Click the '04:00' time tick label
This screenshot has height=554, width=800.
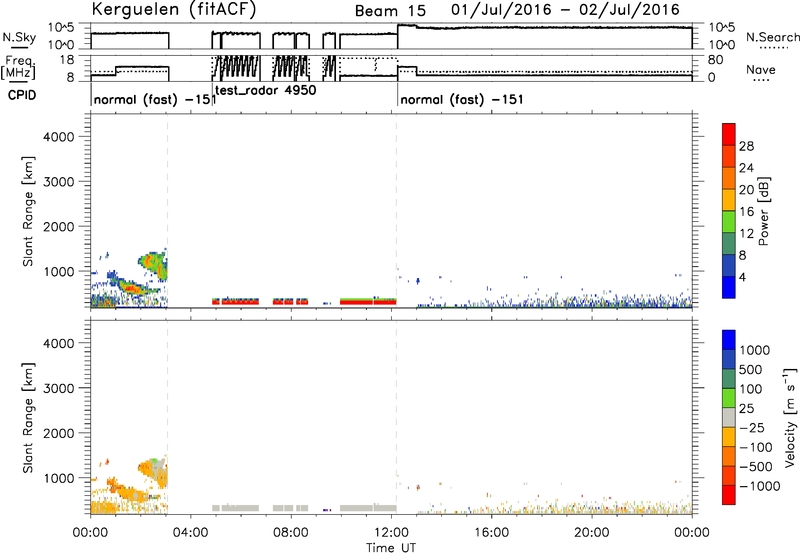(x=191, y=533)
